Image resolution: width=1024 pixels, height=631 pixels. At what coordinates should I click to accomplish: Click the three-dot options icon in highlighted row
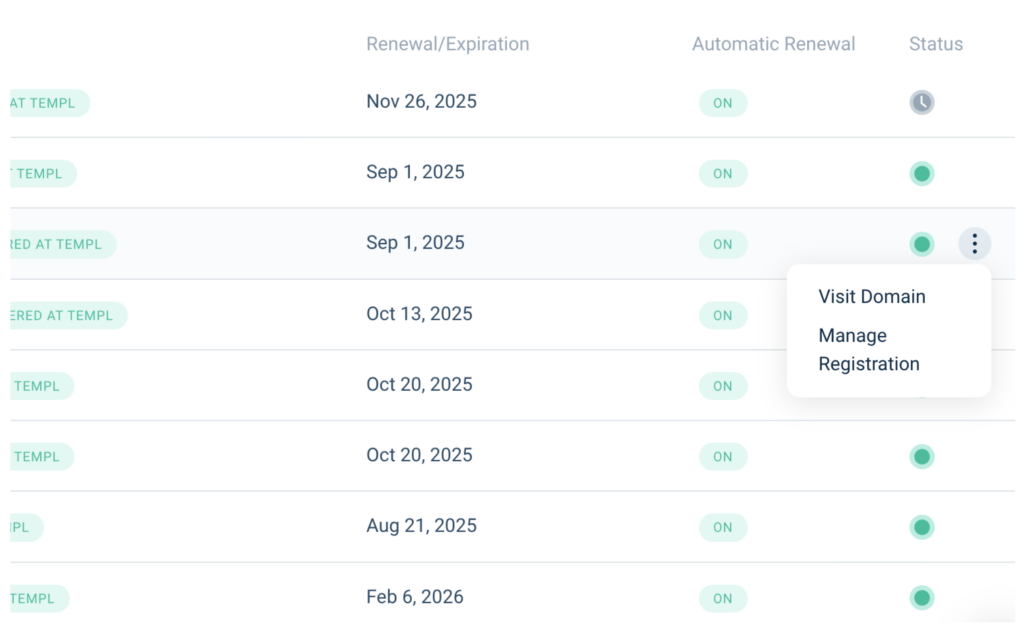point(974,244)
